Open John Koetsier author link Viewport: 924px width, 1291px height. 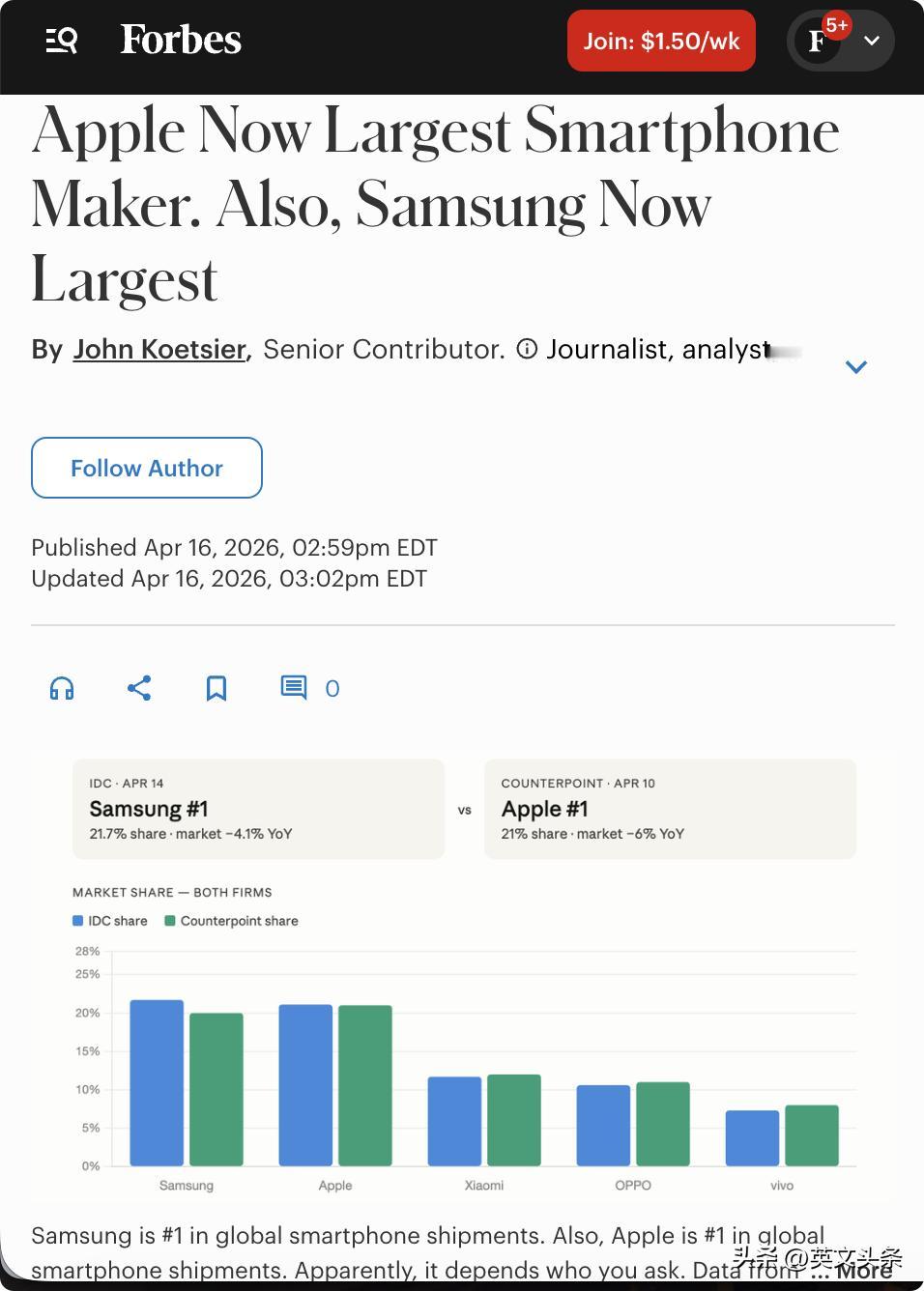click(159, 349)
